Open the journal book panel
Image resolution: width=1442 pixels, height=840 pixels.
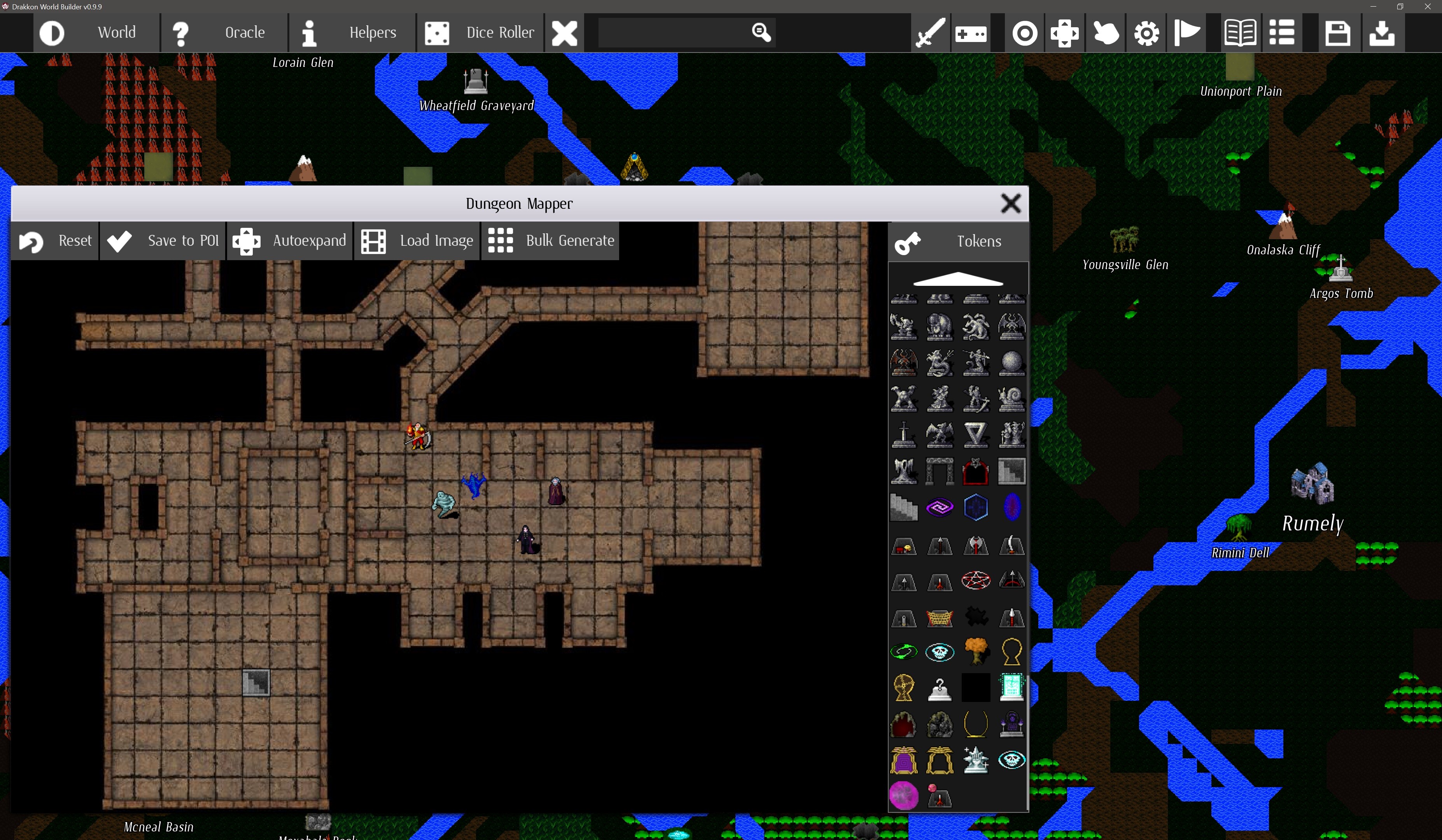point(1241,33)
